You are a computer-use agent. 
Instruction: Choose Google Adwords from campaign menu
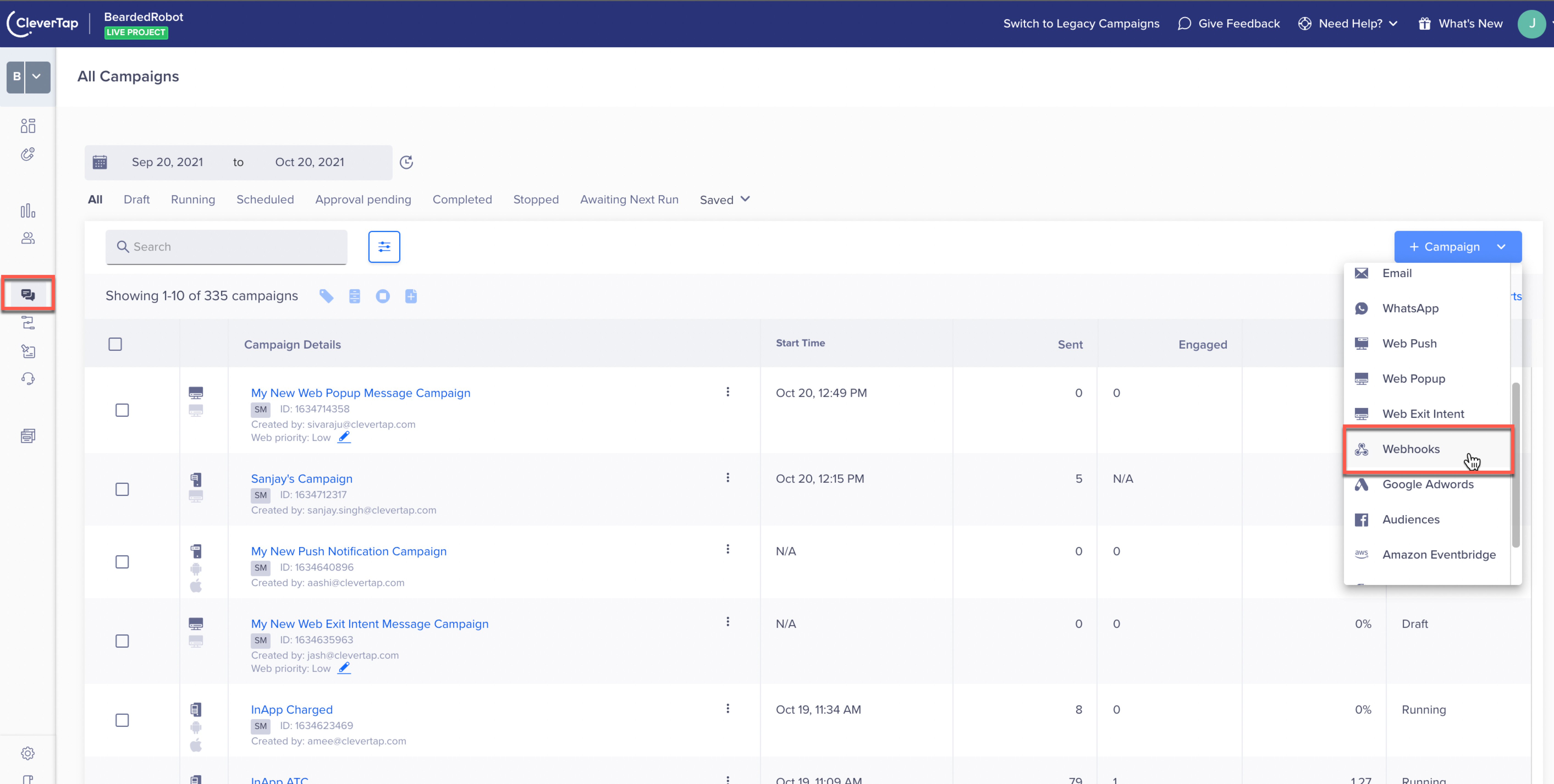[x=1427, y=484]
